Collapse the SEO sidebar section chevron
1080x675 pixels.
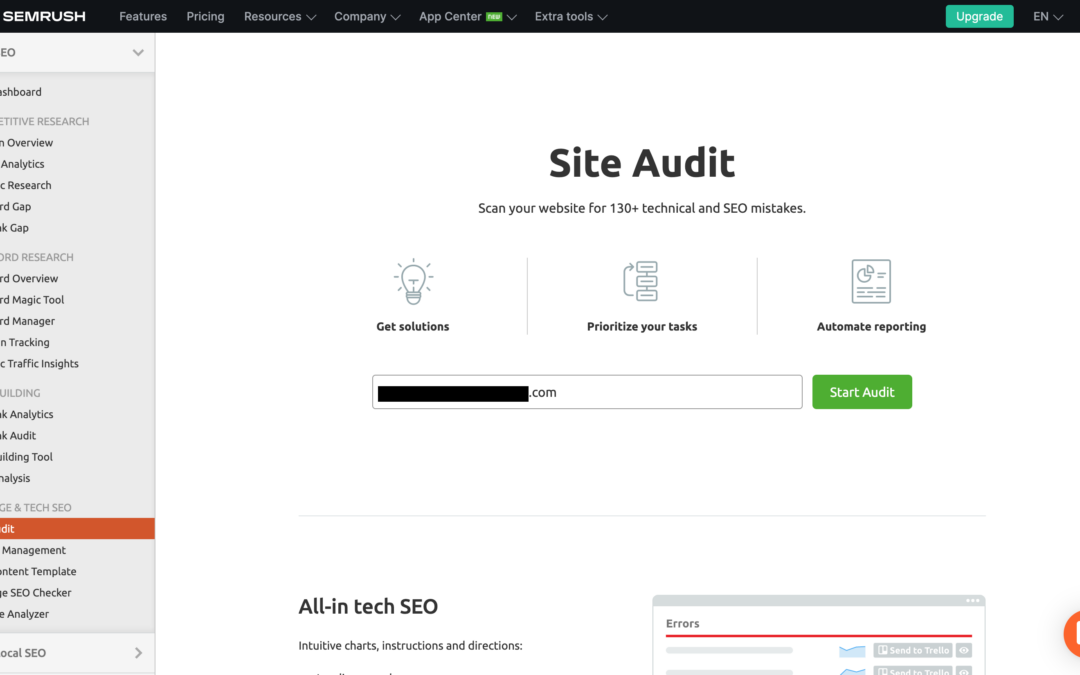point(138,53)
